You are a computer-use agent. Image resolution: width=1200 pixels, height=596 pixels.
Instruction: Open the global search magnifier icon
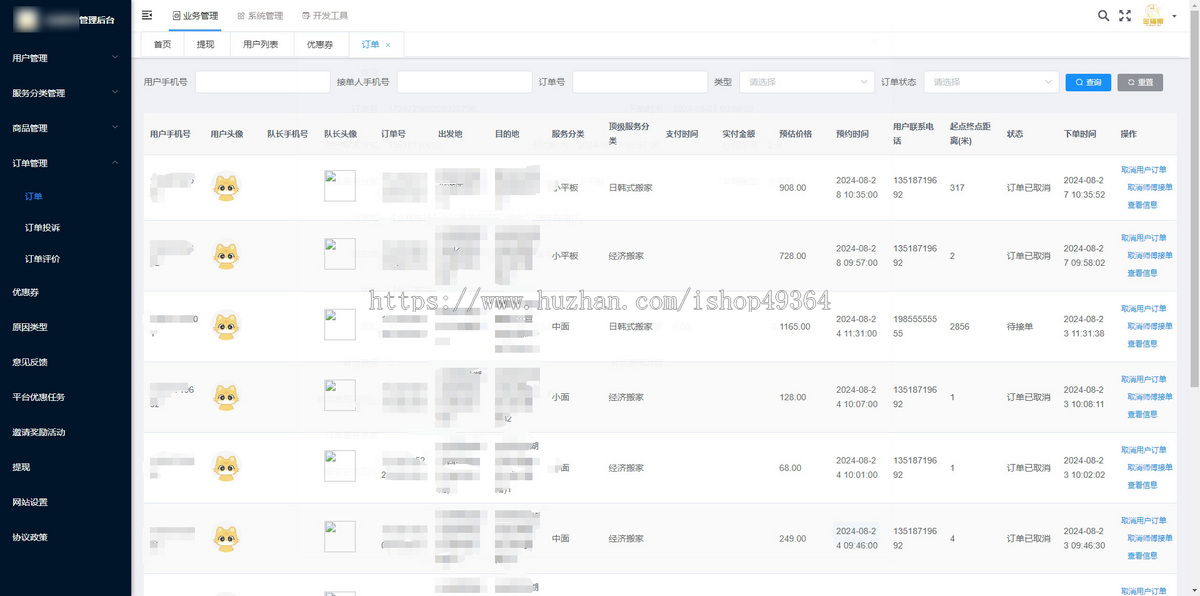coord(1103,16)
